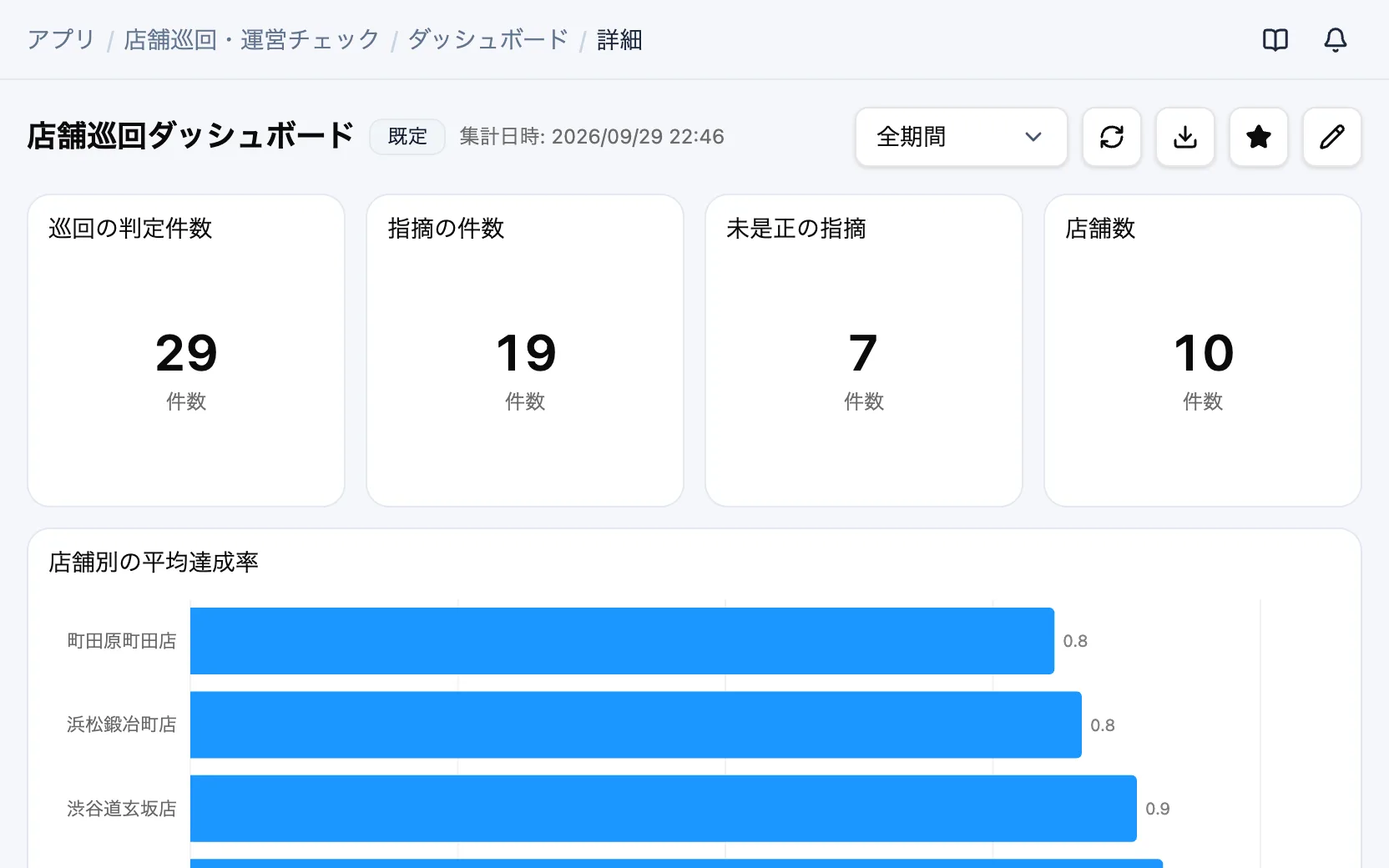Click the 浜松鍛冶町店 axis label
The width and height of the screenshot is (1389, 868).
[122, 724]
